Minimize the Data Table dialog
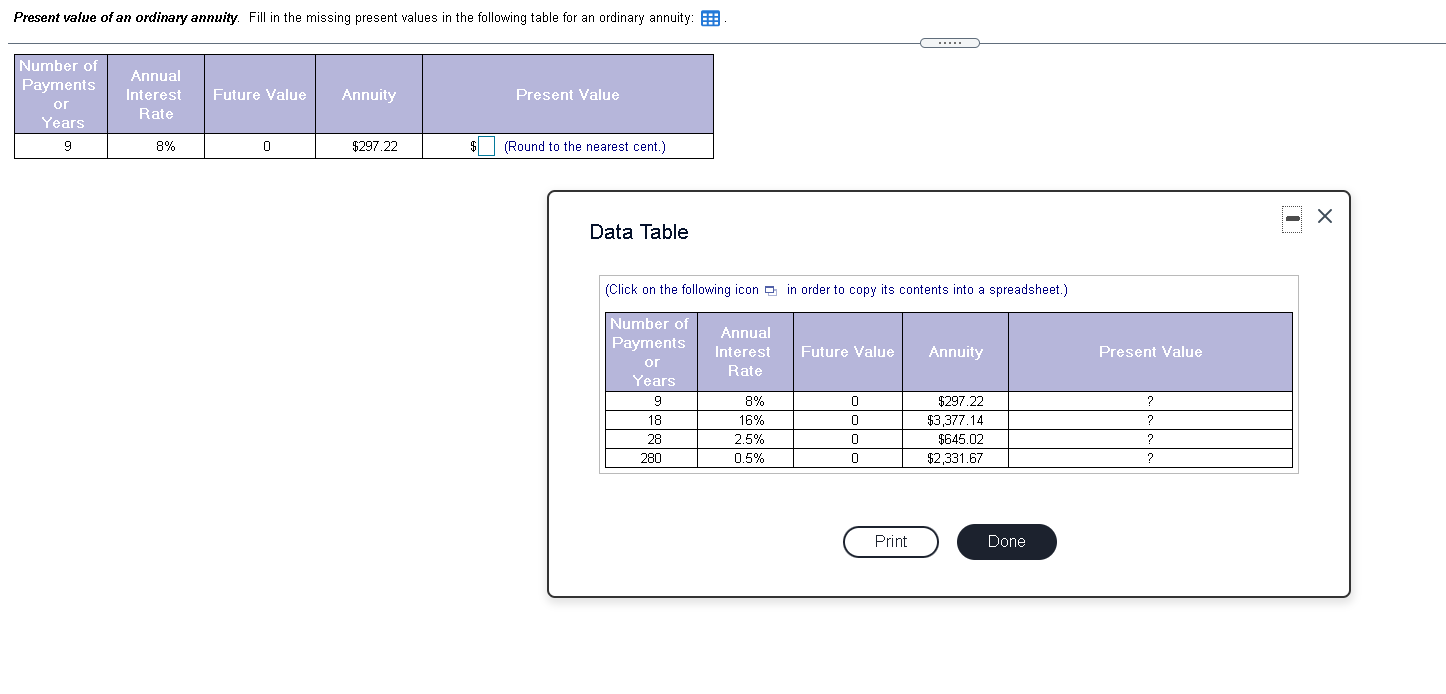Screen dimensions: 1446x694 pyautogui.click(x=1293, y=218)
